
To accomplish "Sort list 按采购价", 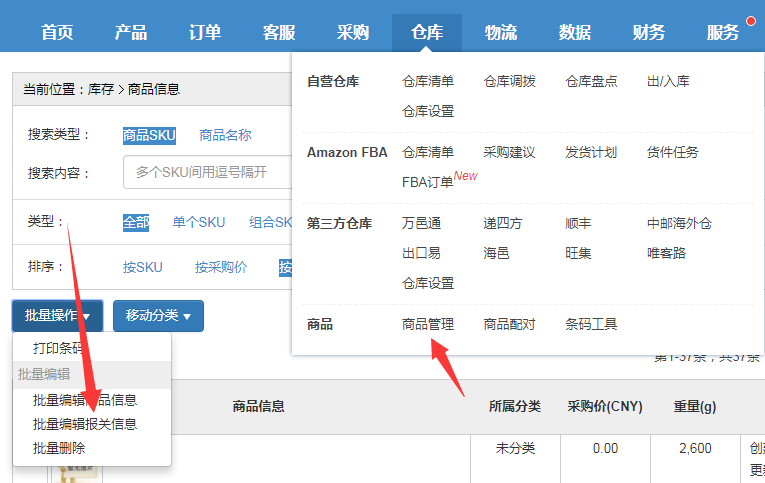I will point(221,267).
